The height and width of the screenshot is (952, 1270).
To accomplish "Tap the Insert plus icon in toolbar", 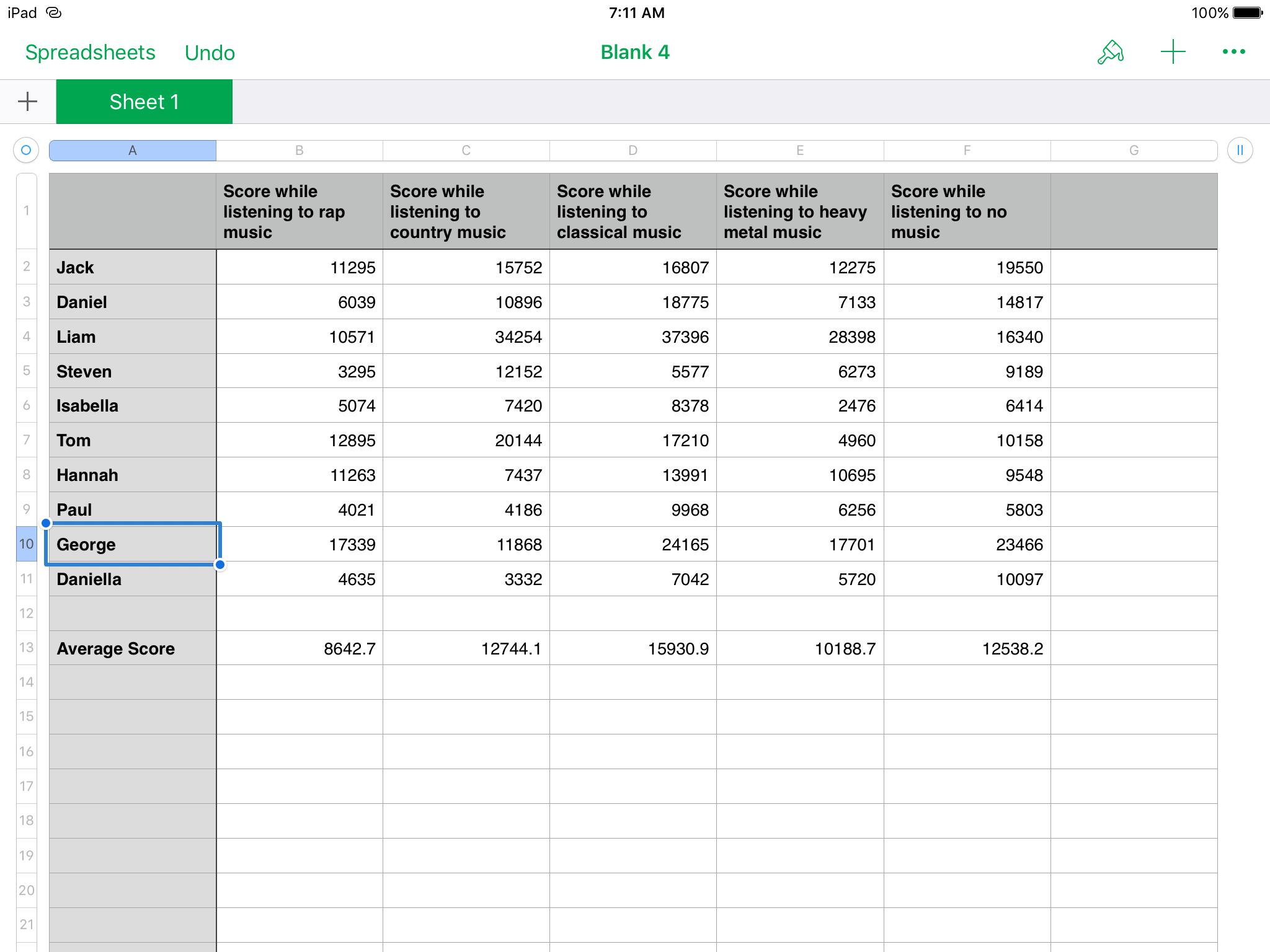I will coord(1173,52).
